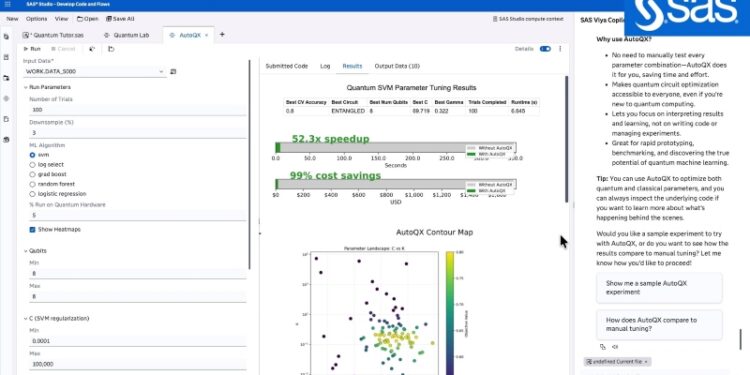Click the Downsample (%) field
The image size is (750, 375).
click(x=138, y=133)
